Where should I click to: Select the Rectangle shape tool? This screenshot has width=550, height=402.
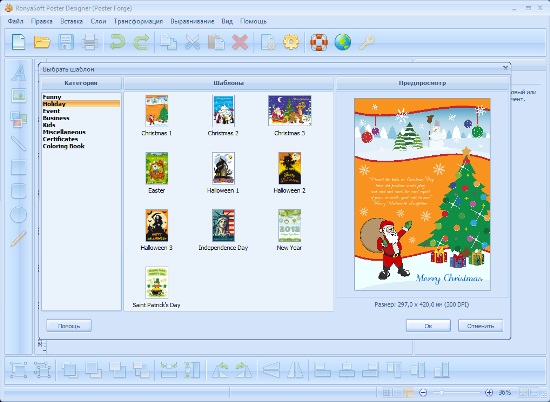[19, 167]
